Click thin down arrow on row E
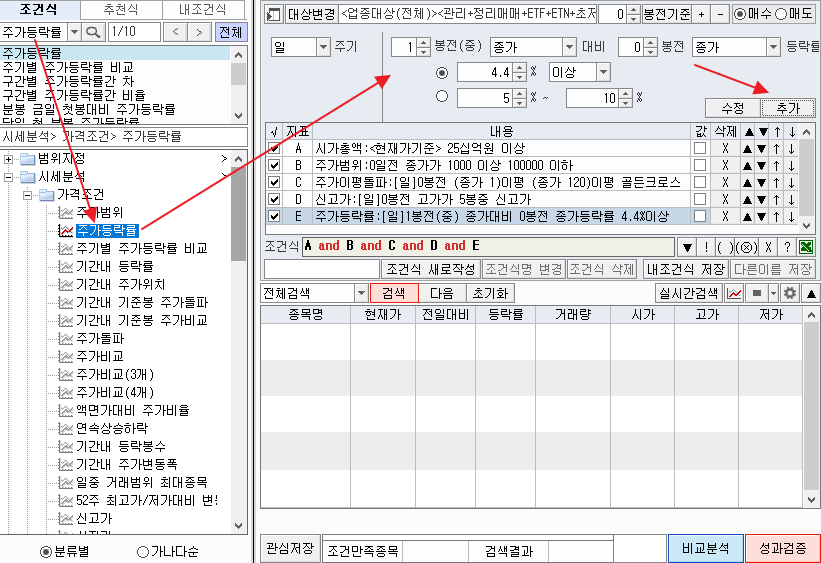 792,216
